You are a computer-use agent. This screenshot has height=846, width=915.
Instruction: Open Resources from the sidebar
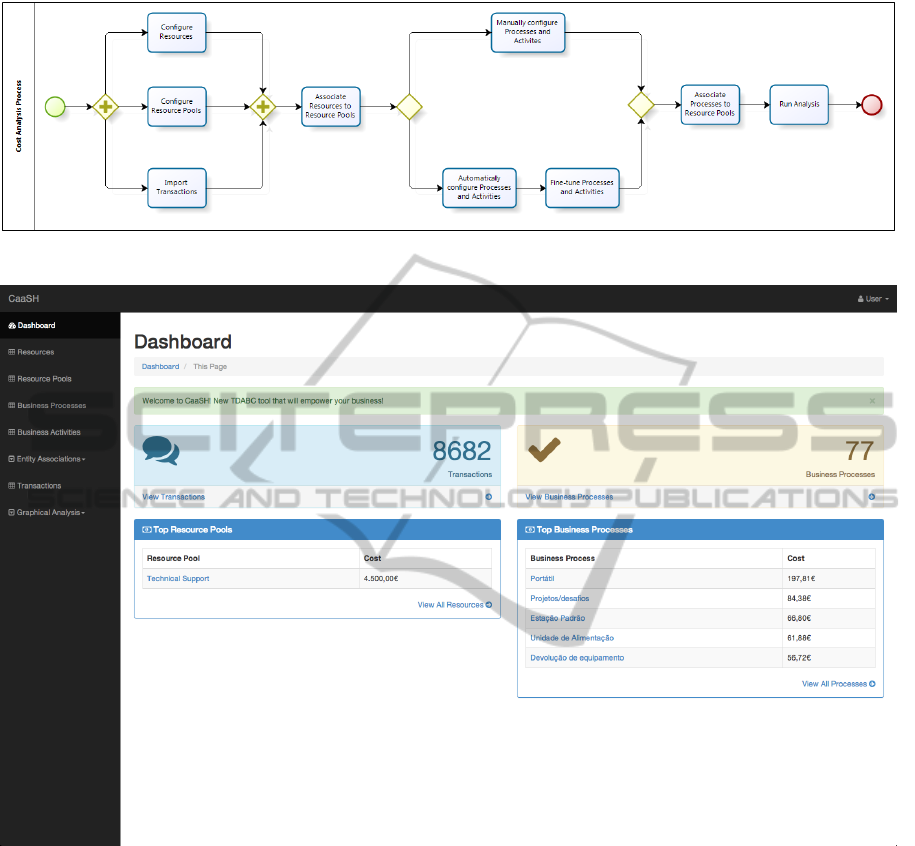pos(35,352)
